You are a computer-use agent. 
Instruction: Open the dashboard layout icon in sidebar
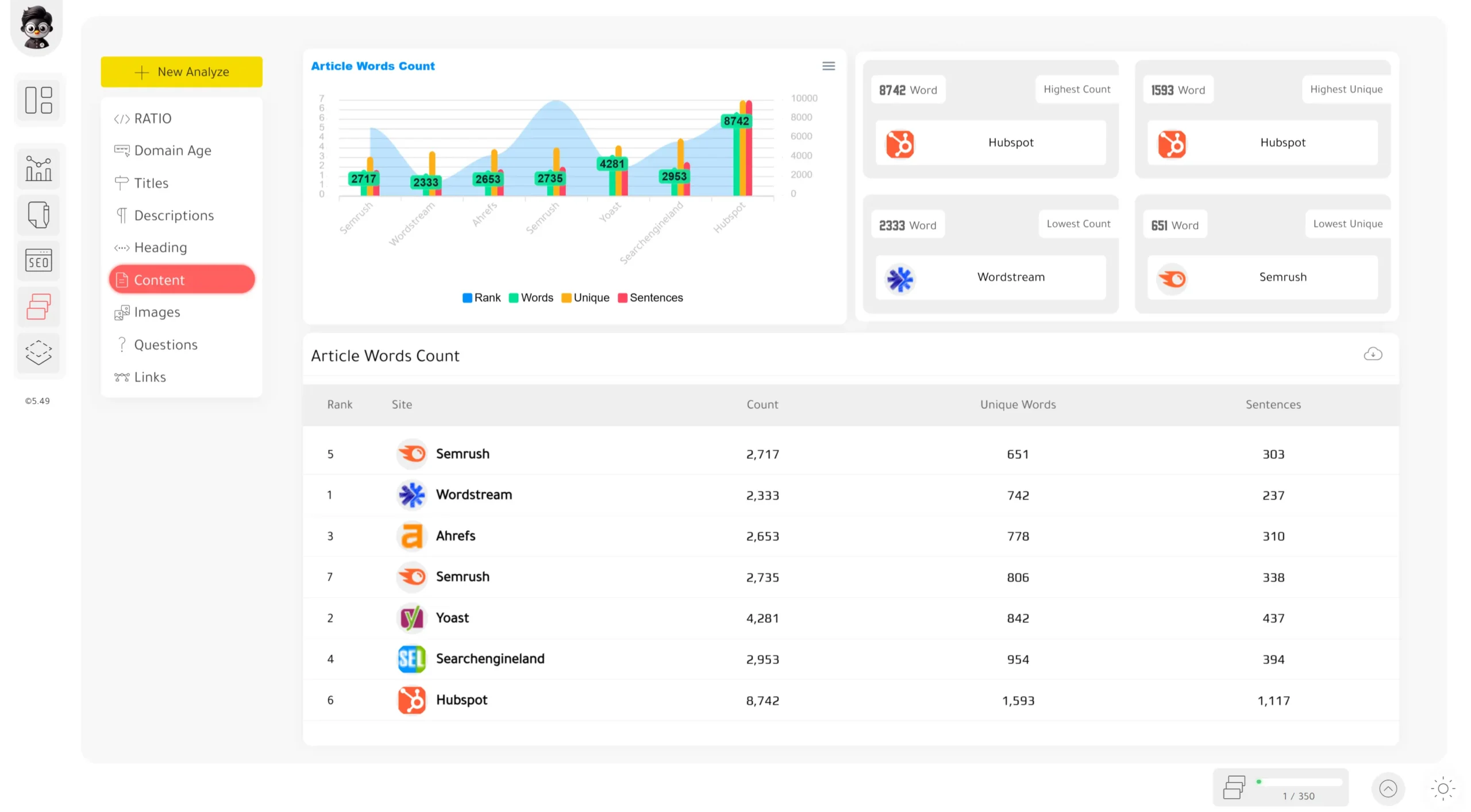[38, 100]
